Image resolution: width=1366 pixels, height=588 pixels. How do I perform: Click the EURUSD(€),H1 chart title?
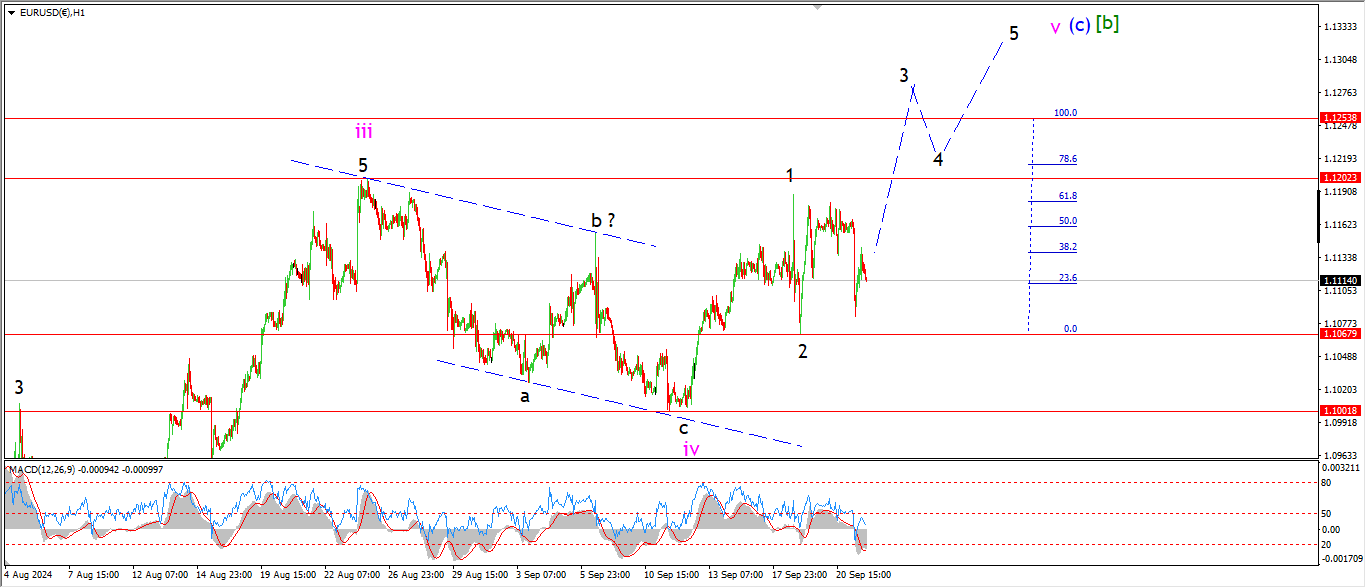coord(52,13)
